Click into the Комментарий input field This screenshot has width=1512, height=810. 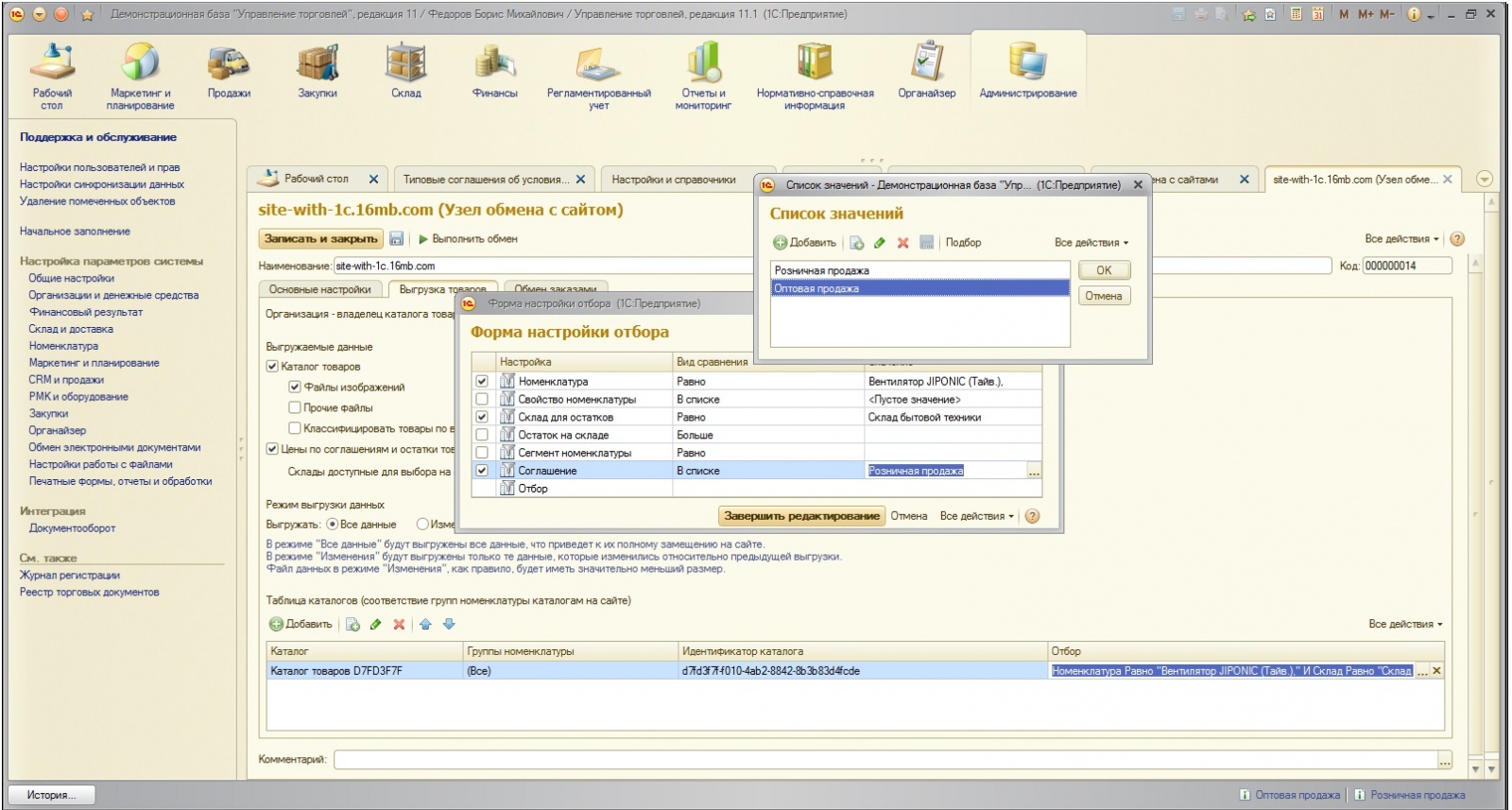885,760
